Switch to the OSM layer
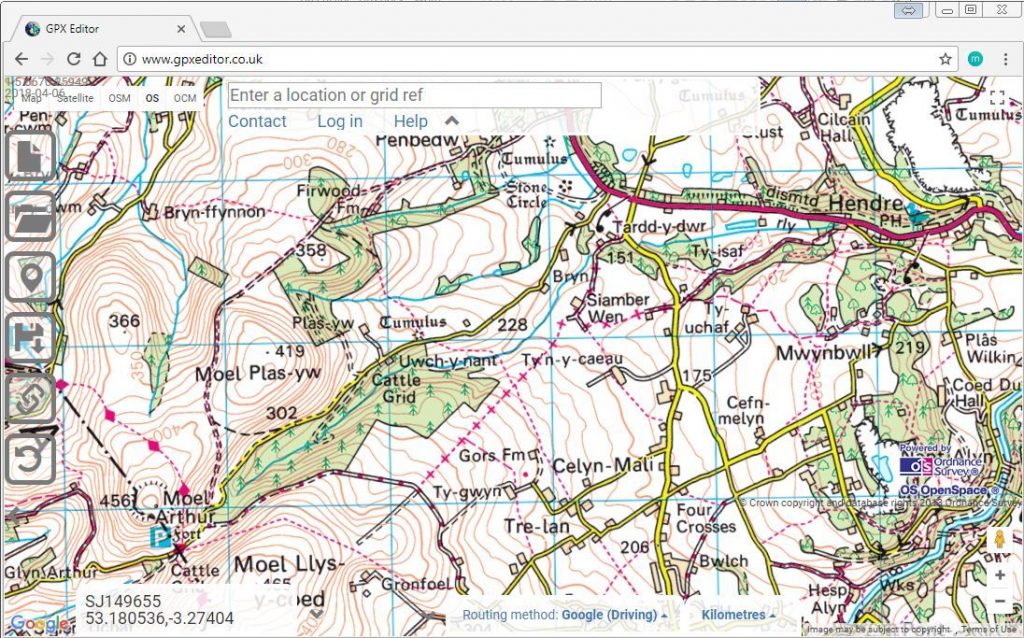Screen dimensions: 1024x638 pos(120,98)
